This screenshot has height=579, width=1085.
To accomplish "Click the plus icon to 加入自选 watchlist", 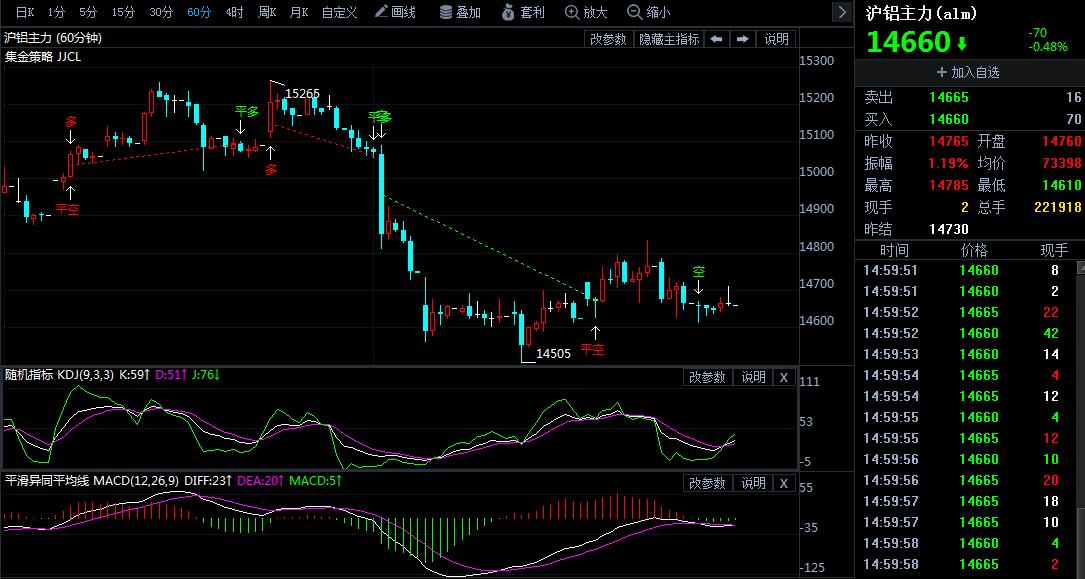I will pyautogui.click(x=940, y=72).
